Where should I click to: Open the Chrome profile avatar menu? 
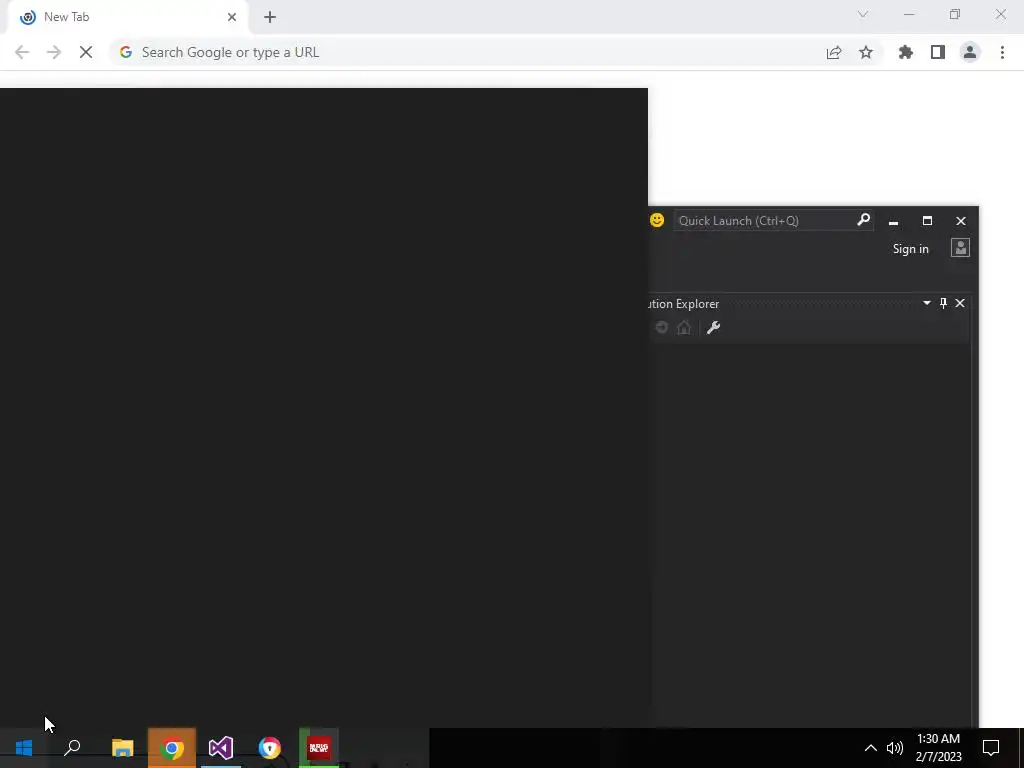[x=970, y=52]
